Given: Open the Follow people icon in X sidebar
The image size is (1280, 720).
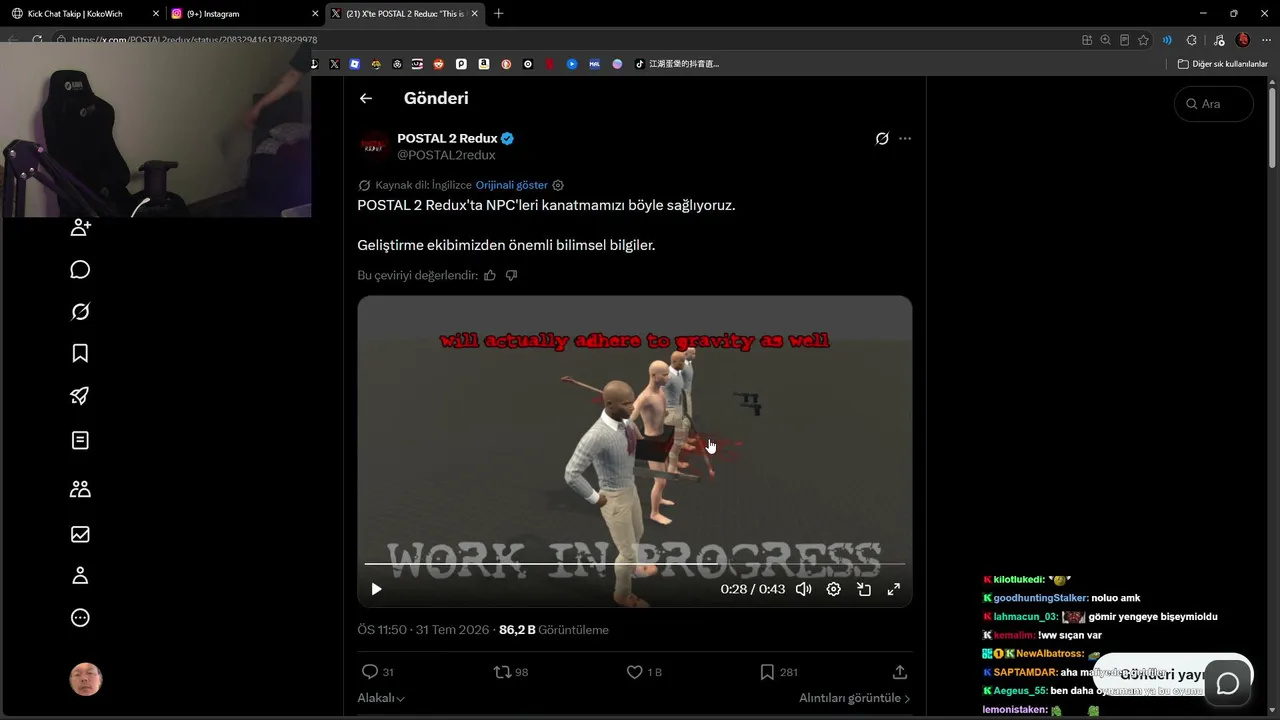Looking at the screenshot, I should [x=81, y=227].
